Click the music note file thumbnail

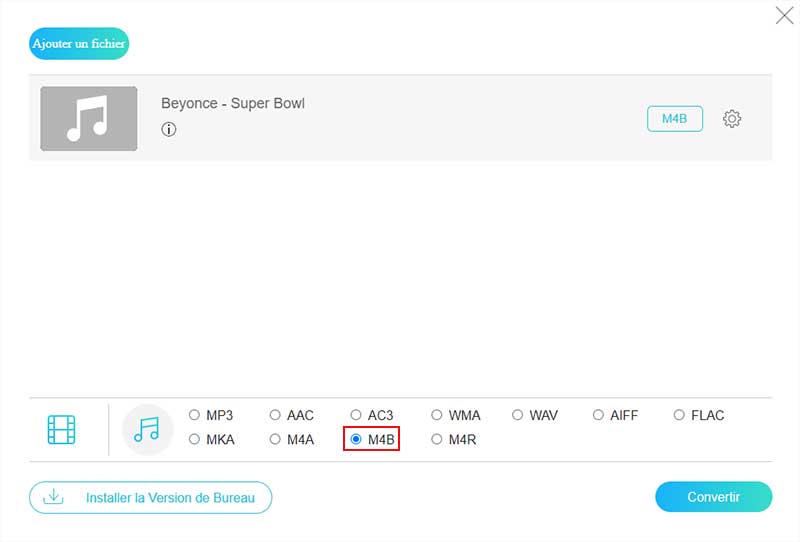[89, 119]
